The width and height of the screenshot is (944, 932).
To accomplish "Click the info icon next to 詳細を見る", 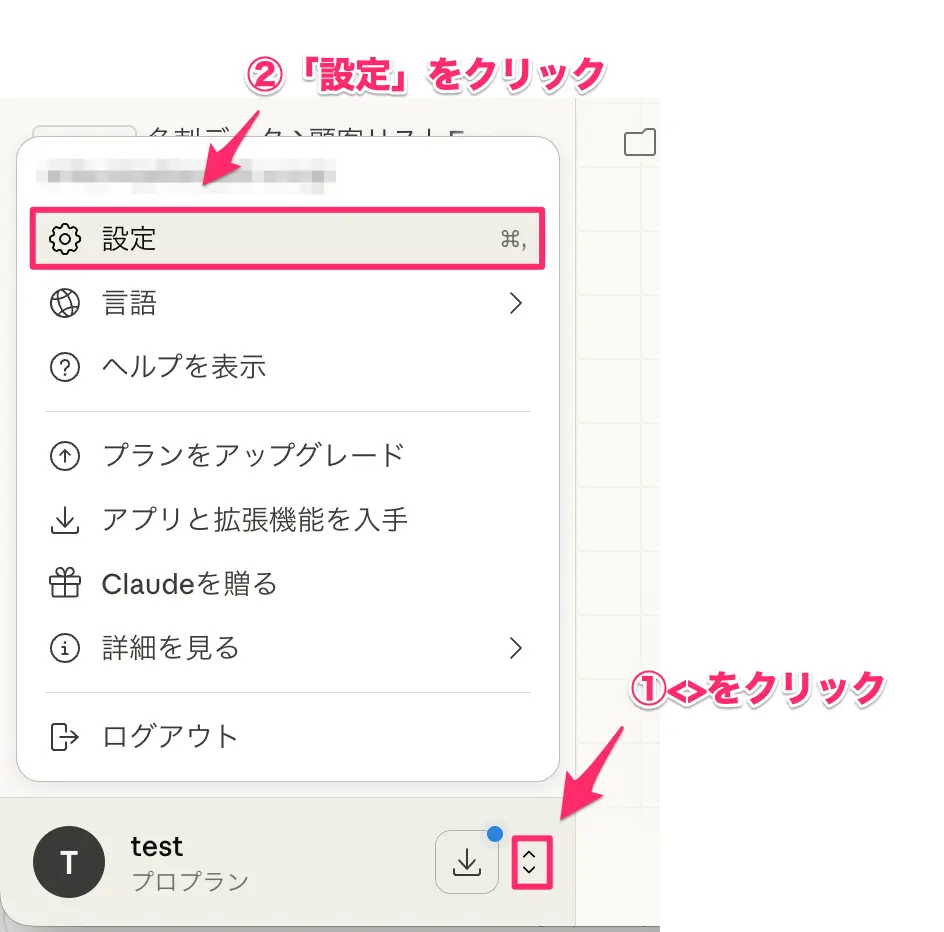I will pos(64,648).
